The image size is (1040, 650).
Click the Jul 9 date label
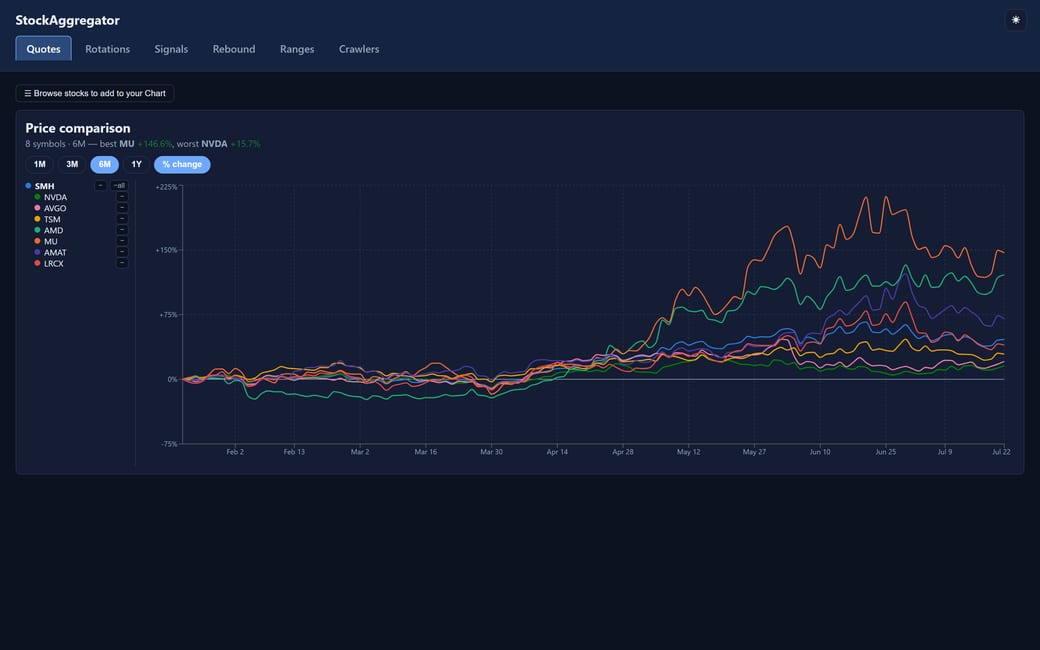pyautogui.click(x=944, y=452)
